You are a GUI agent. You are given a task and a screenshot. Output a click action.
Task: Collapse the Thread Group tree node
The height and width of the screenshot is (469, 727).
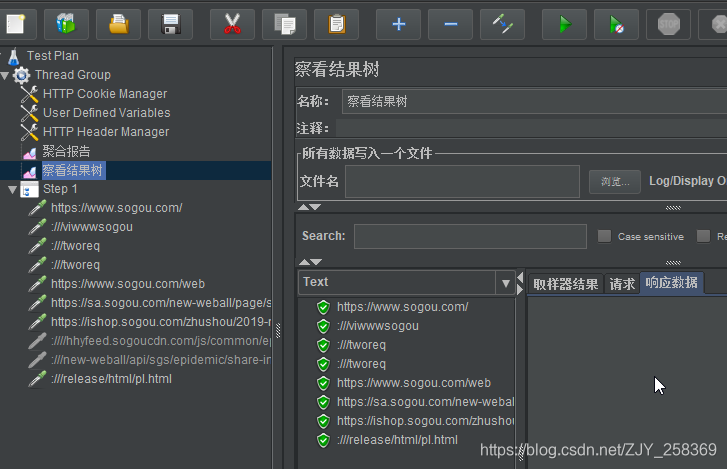click(x=5, y=75)
